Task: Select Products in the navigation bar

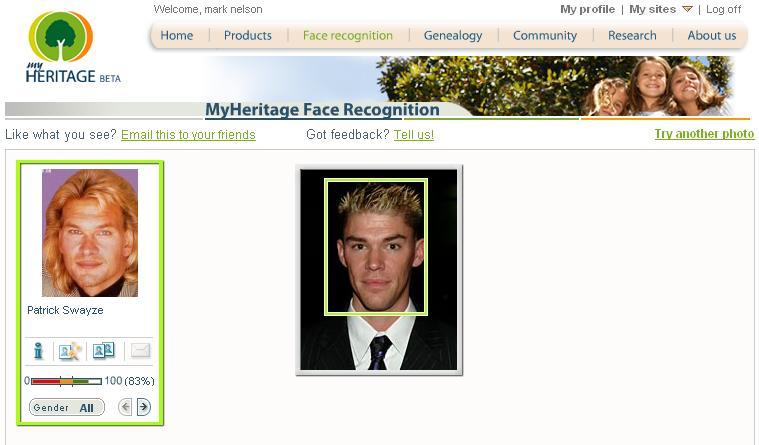Action: (247, 35)
